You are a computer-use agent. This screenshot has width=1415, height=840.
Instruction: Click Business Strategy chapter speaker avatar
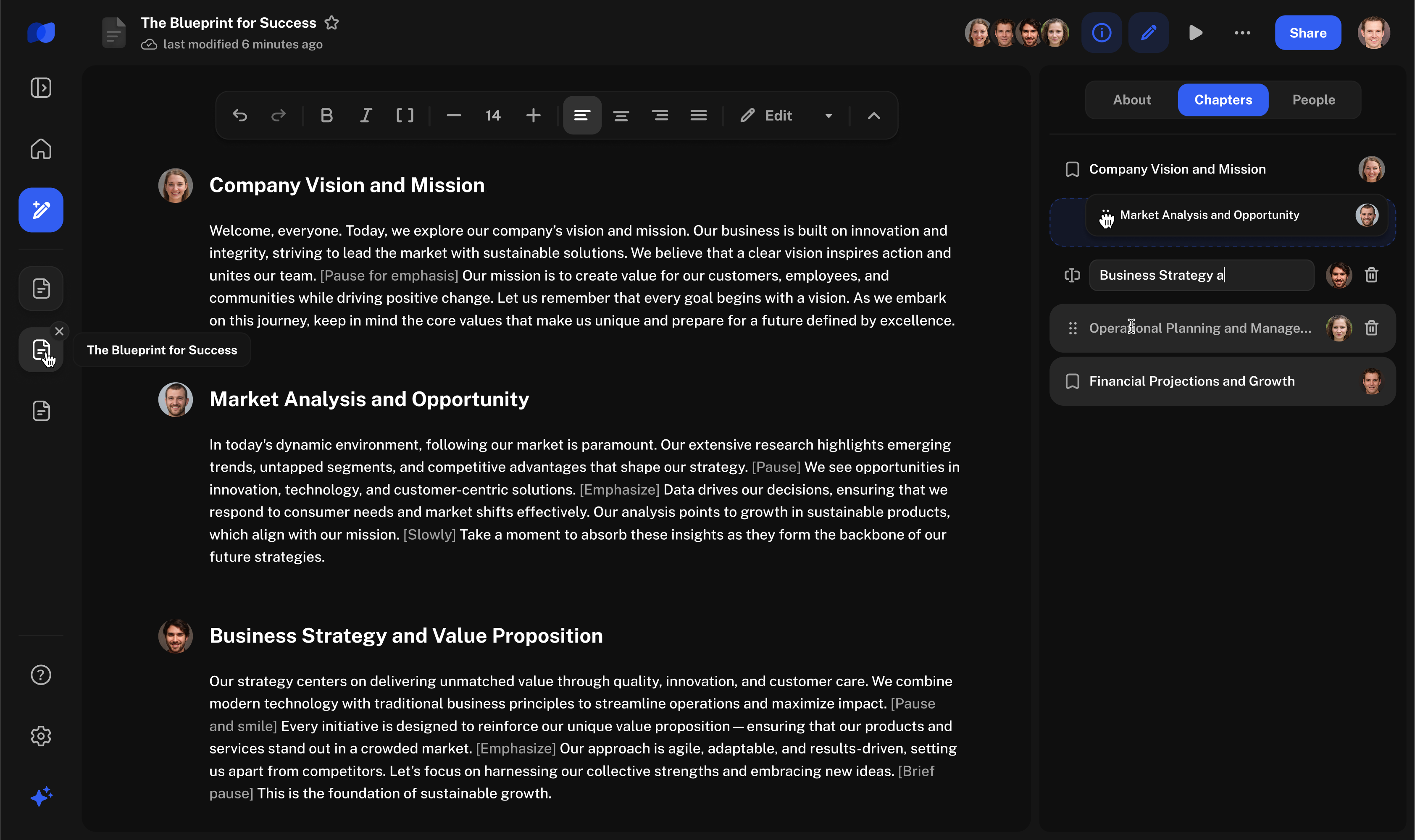[1339, 275]
